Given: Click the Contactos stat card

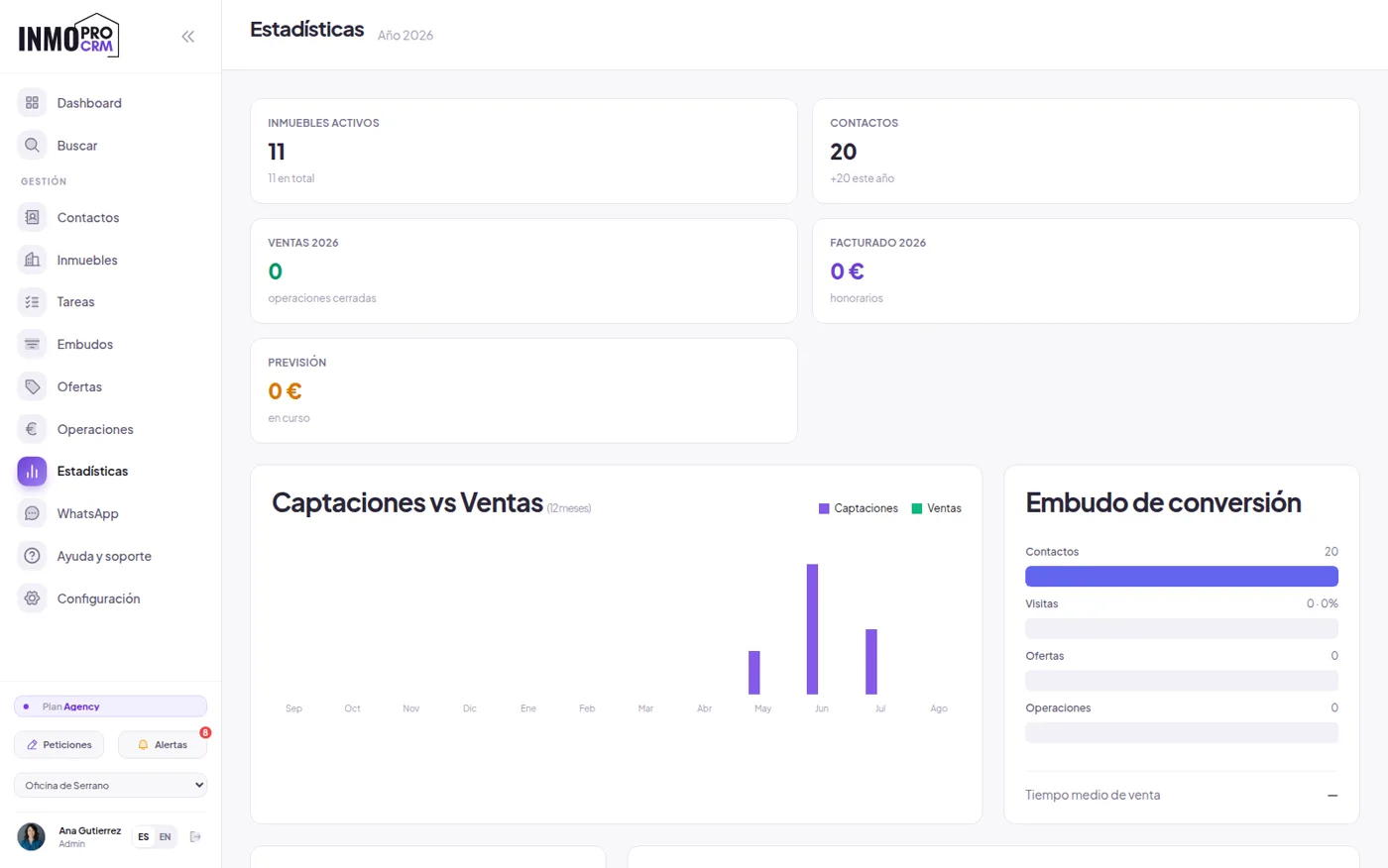Looking at the screenshot, I should pyautogui.click(x=1086, y=151).
